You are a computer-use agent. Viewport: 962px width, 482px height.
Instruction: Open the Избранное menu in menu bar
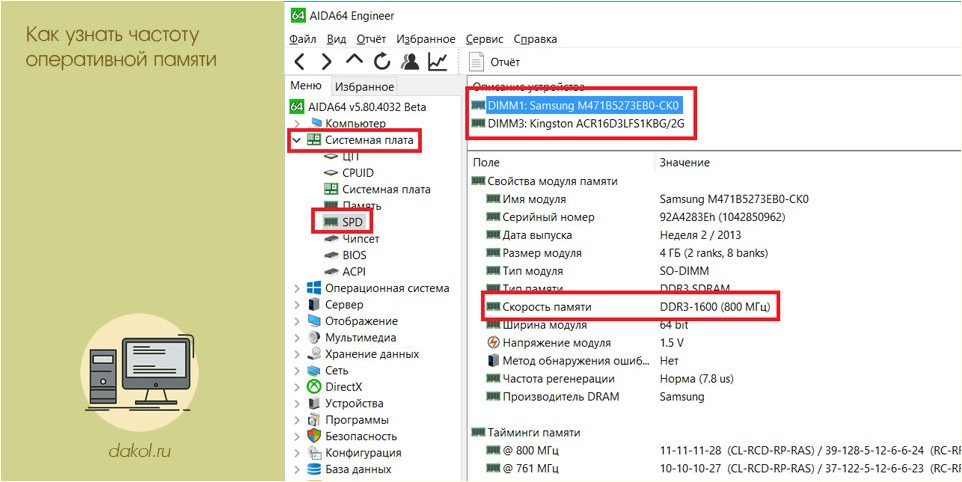click(x=426, y=39)
